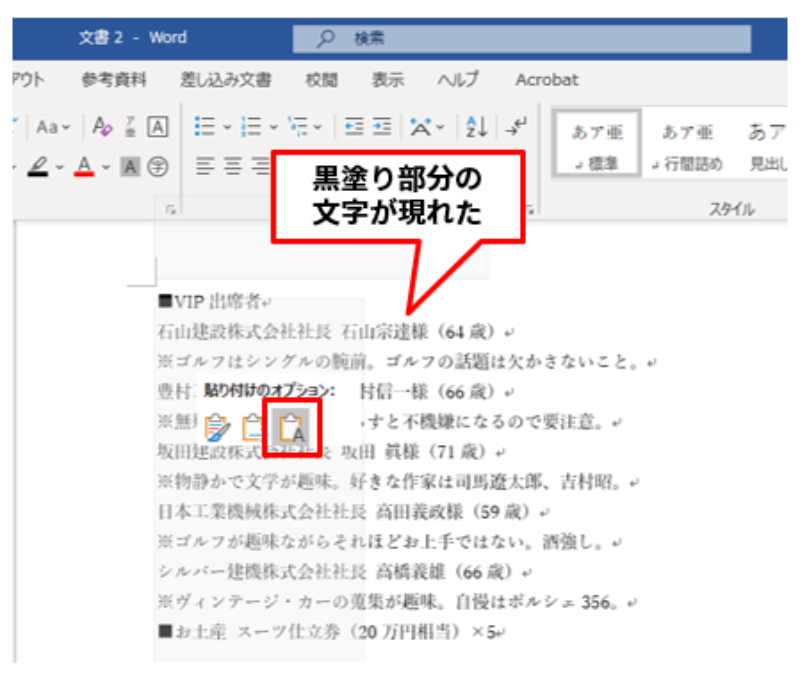This screenshot has height=677, width=800.
Task: Switch to the 校閲 ribbon tab
Action: pos(322,80)
